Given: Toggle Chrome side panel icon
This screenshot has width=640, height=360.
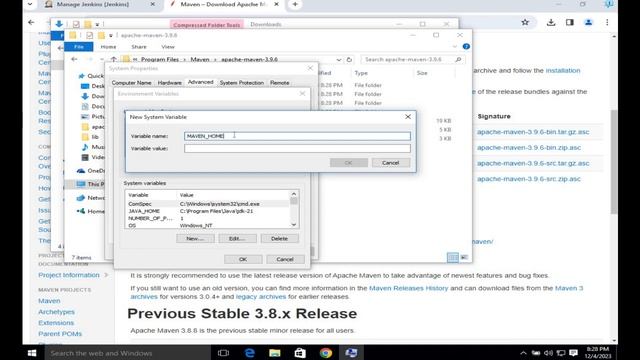Looking at the screenshot, I should click(570, 22).
